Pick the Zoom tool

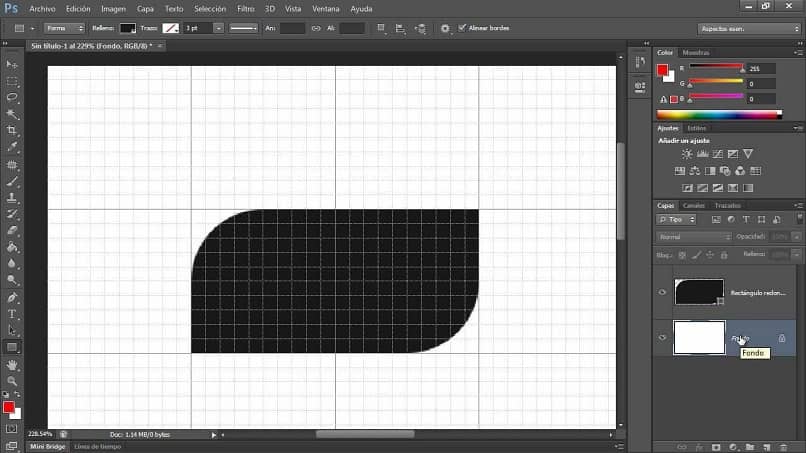click(12, 381)
